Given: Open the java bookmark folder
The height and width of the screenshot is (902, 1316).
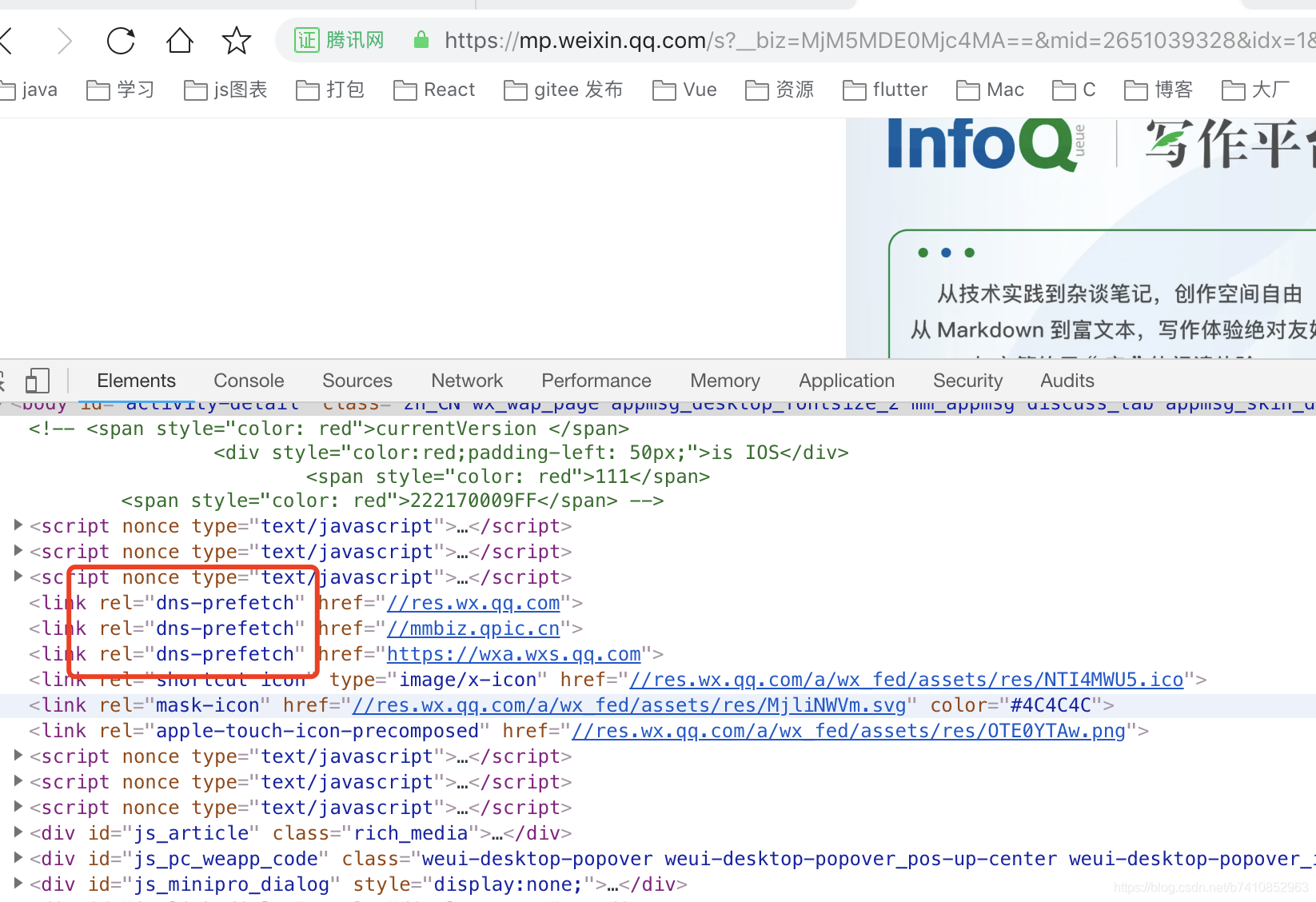Looking at the screenshot, I should click(29, 90).
